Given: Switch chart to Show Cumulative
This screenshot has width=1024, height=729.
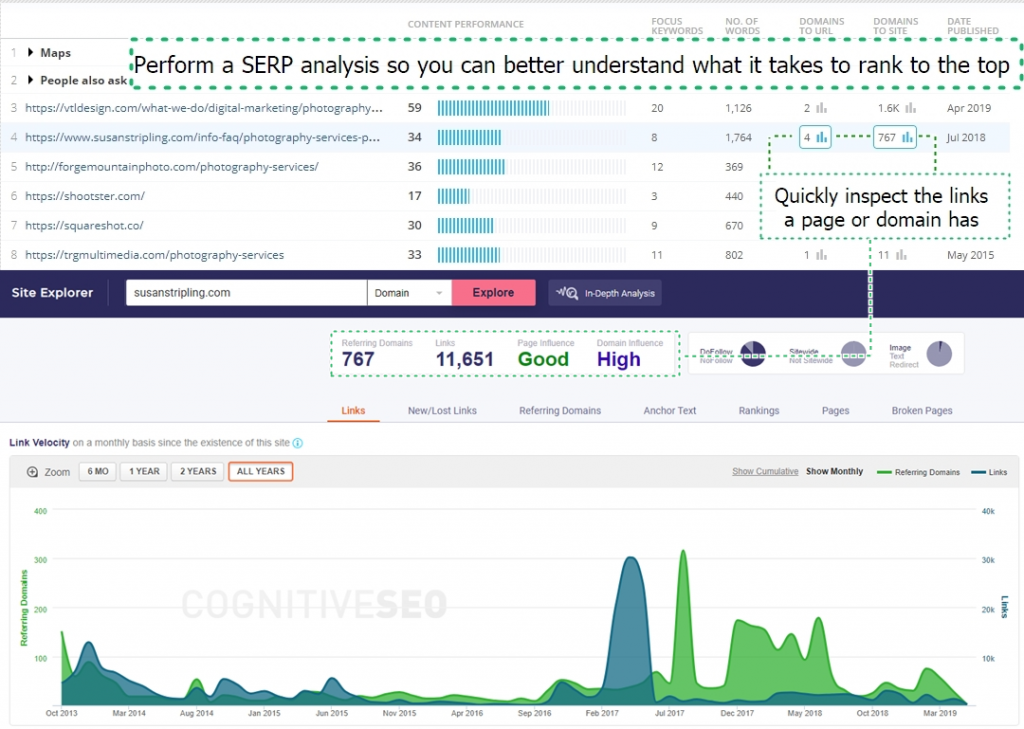Looking at the screenshot, I should 765,471.
